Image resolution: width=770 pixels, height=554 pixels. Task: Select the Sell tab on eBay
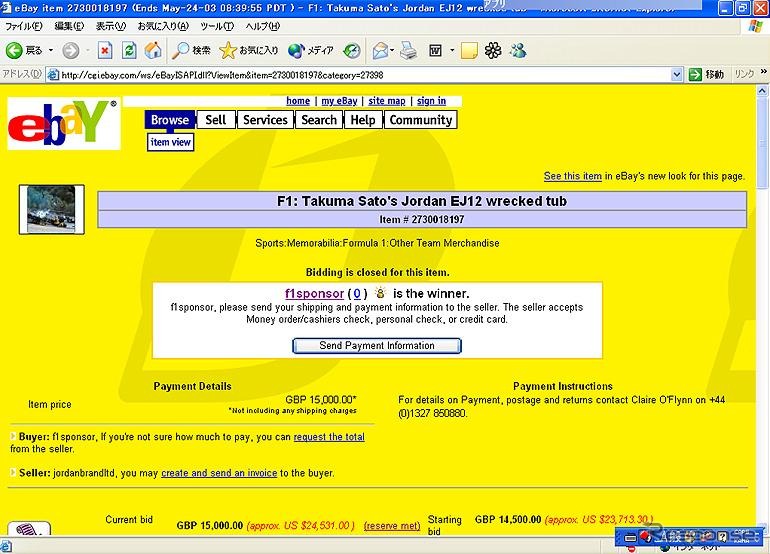[x=215, y=120]
